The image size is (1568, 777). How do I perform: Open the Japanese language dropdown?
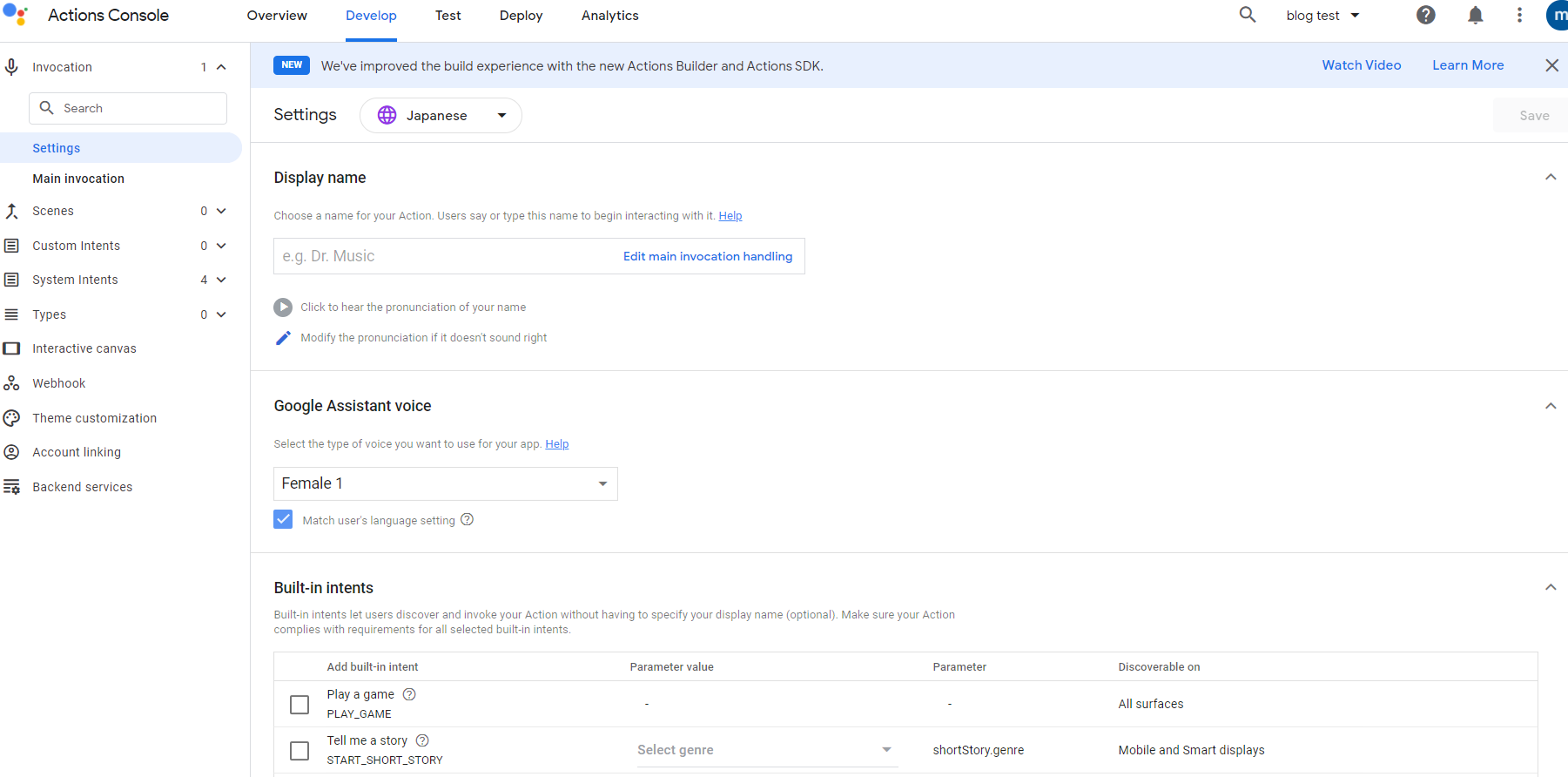[441, 115]
